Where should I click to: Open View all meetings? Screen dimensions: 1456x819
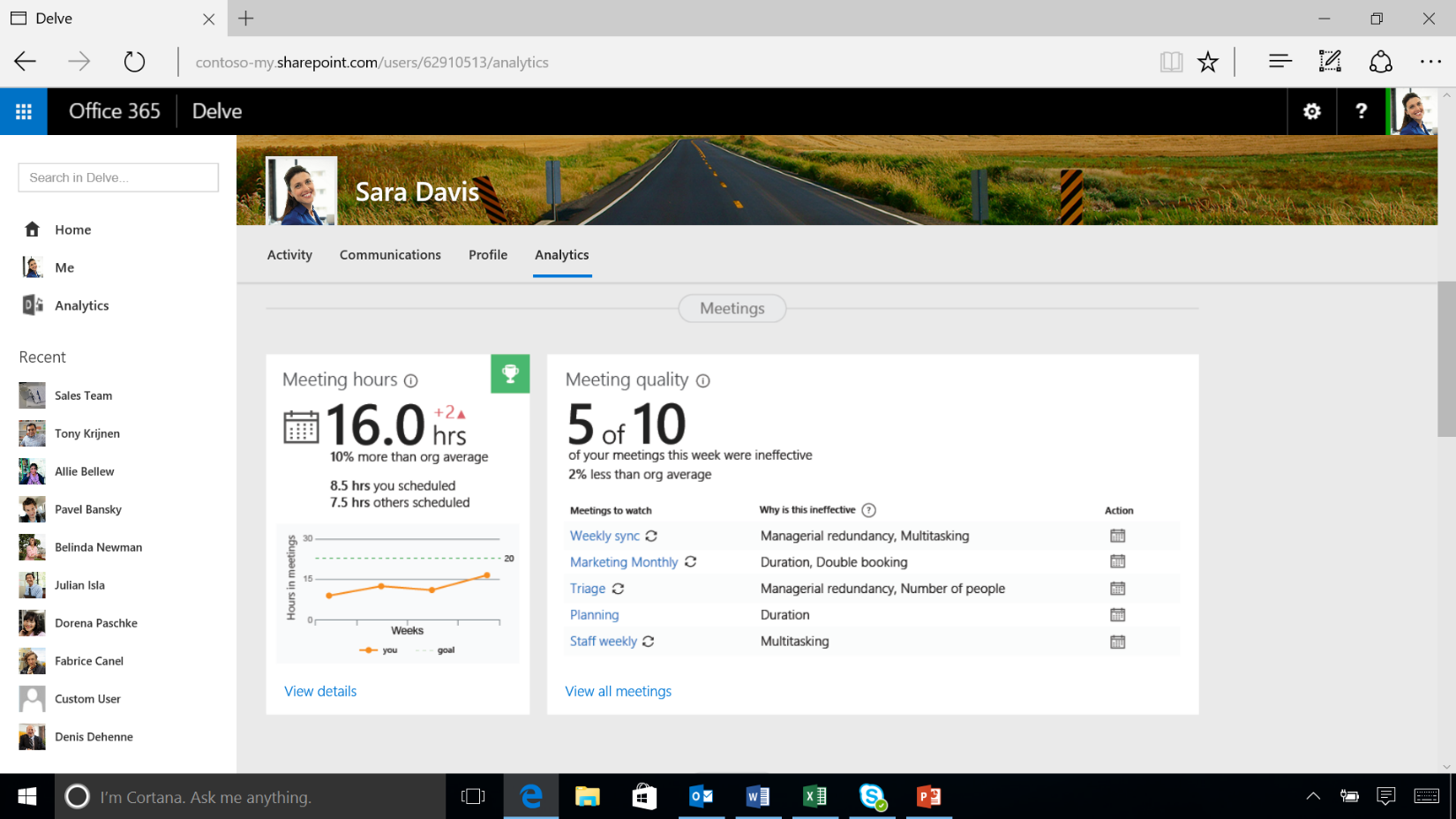pyautogui.click(x=618, y=691)
